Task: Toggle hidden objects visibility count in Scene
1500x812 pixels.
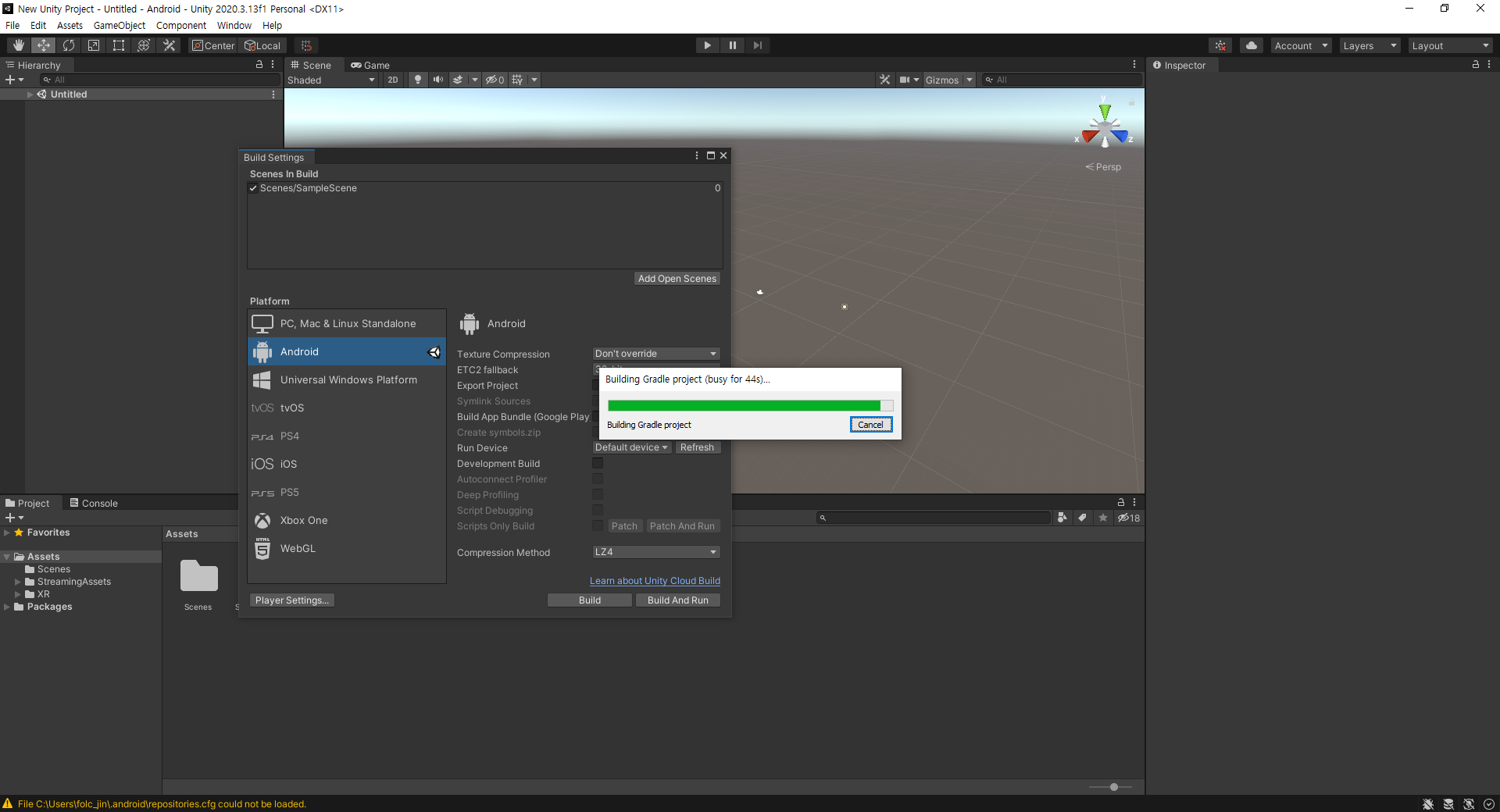Action: 495,80
